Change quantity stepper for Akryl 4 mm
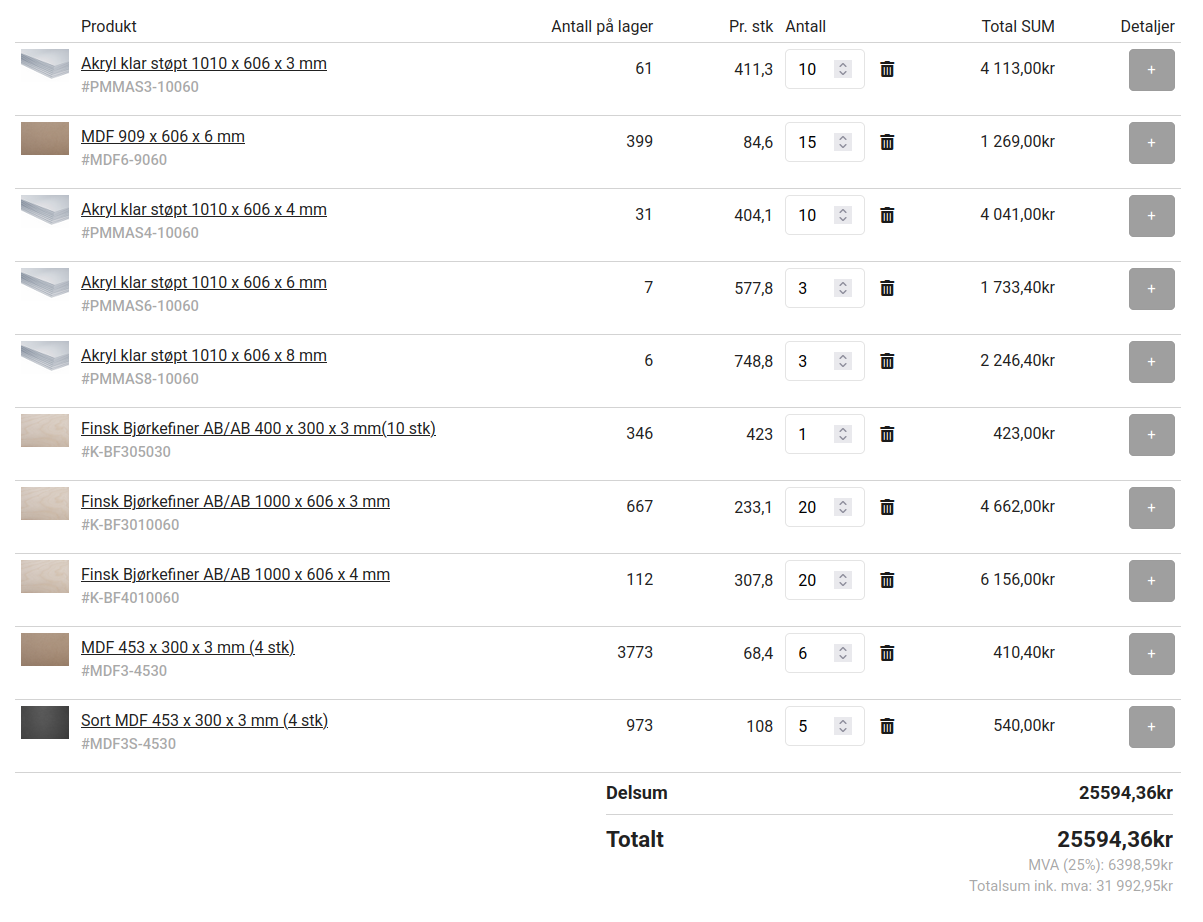The width and height of the screenshot is (1203, 922). [843, 215]
